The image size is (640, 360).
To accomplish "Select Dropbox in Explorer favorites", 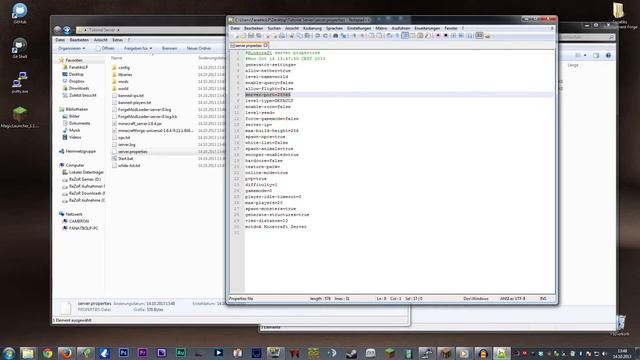I will click(76, 81).
